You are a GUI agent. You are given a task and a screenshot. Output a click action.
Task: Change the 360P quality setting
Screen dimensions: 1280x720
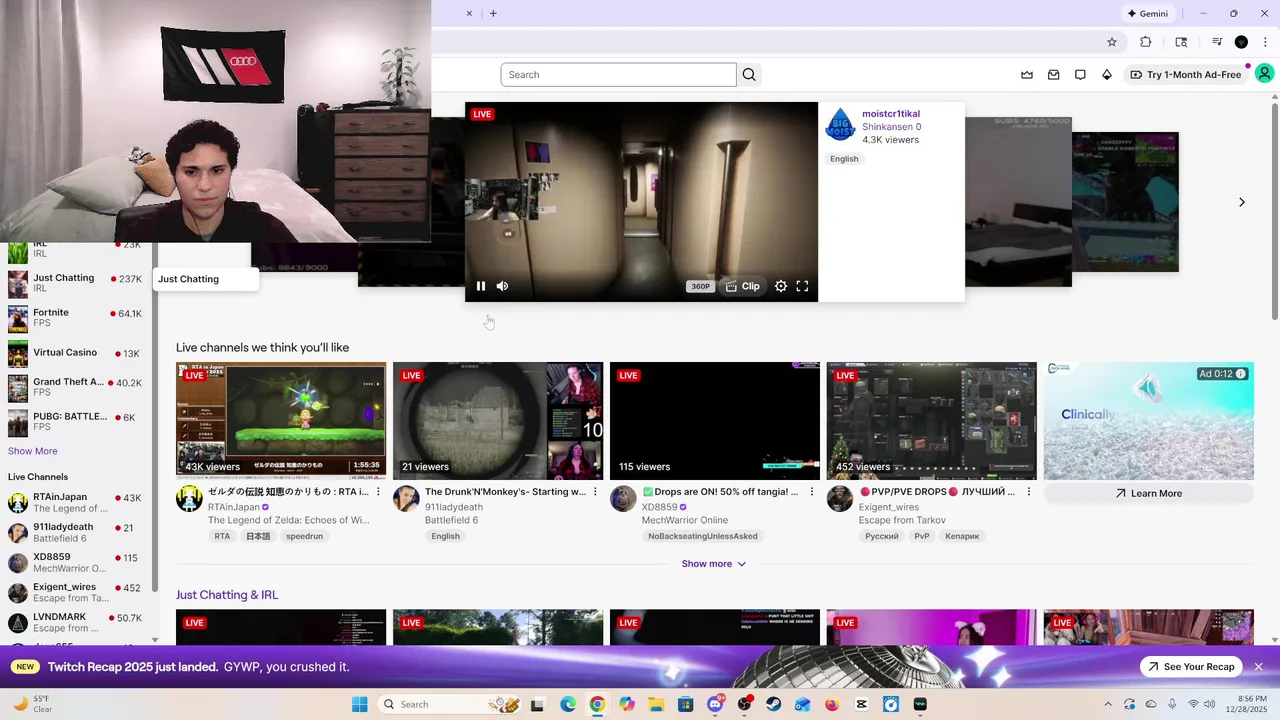coord(700,287)
